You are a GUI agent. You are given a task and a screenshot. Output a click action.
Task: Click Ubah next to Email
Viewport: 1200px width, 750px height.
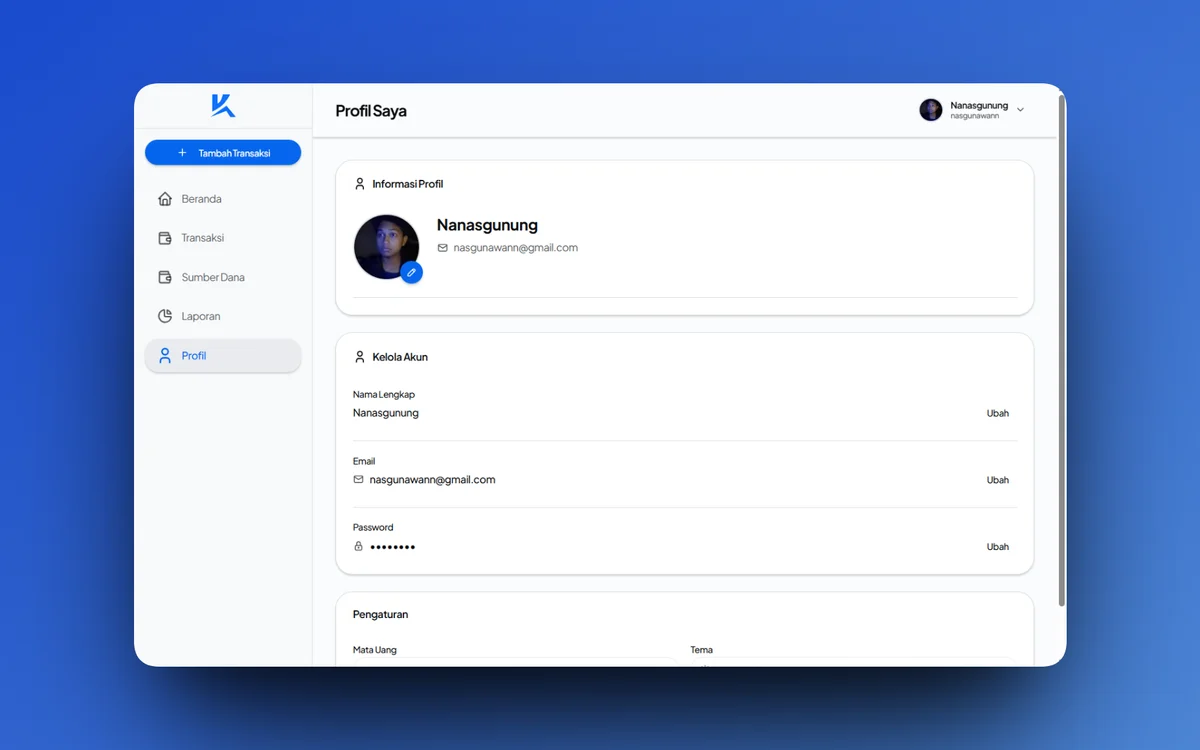pyautogui.click(x=998, y=480)
